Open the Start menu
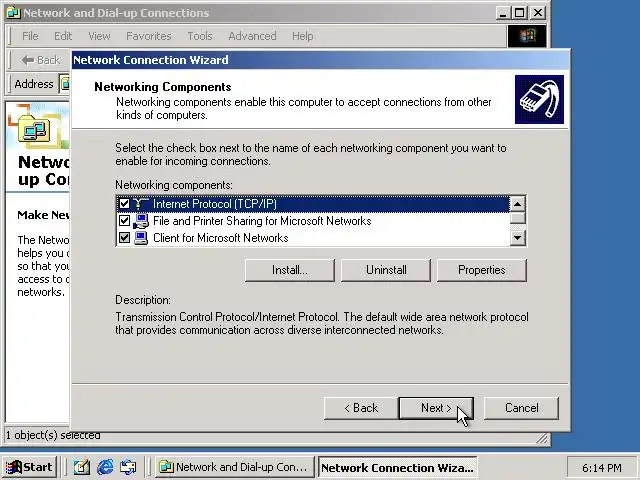 coord(29,467)
